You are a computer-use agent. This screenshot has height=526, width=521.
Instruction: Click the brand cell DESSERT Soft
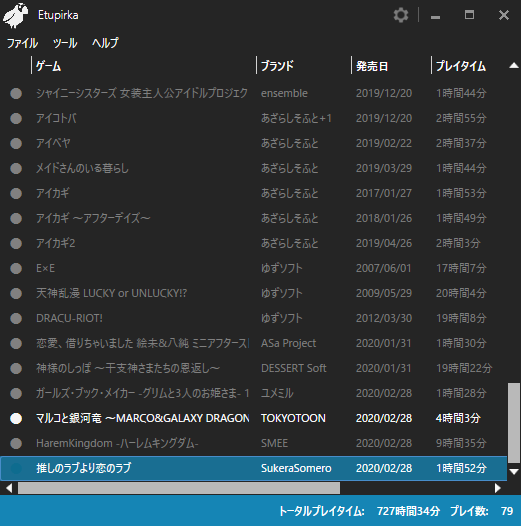tap(294, 368)
